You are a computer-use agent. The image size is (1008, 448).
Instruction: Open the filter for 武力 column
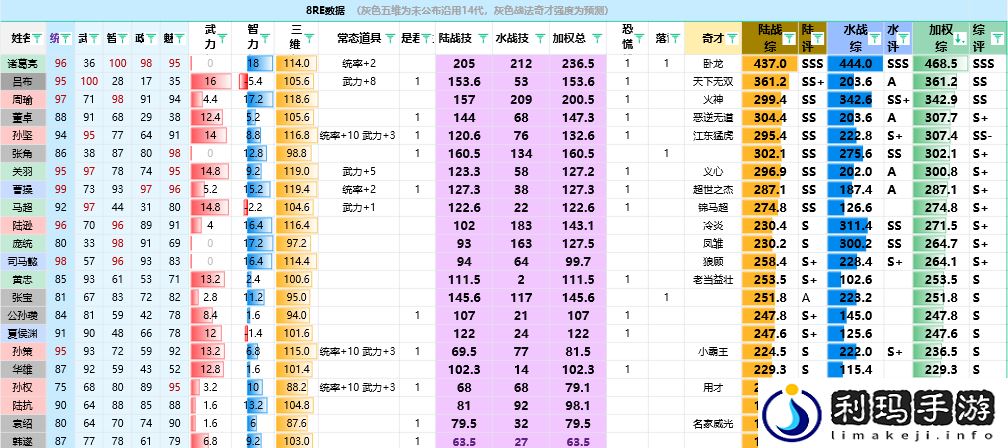pos(222,39)
